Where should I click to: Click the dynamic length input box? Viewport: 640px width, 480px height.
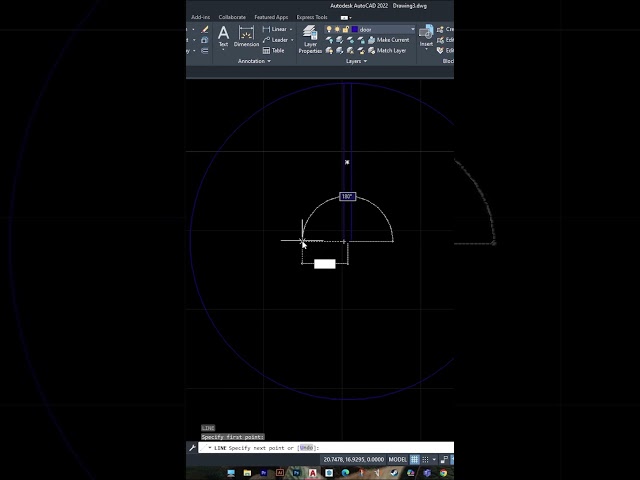coord(325,264)
